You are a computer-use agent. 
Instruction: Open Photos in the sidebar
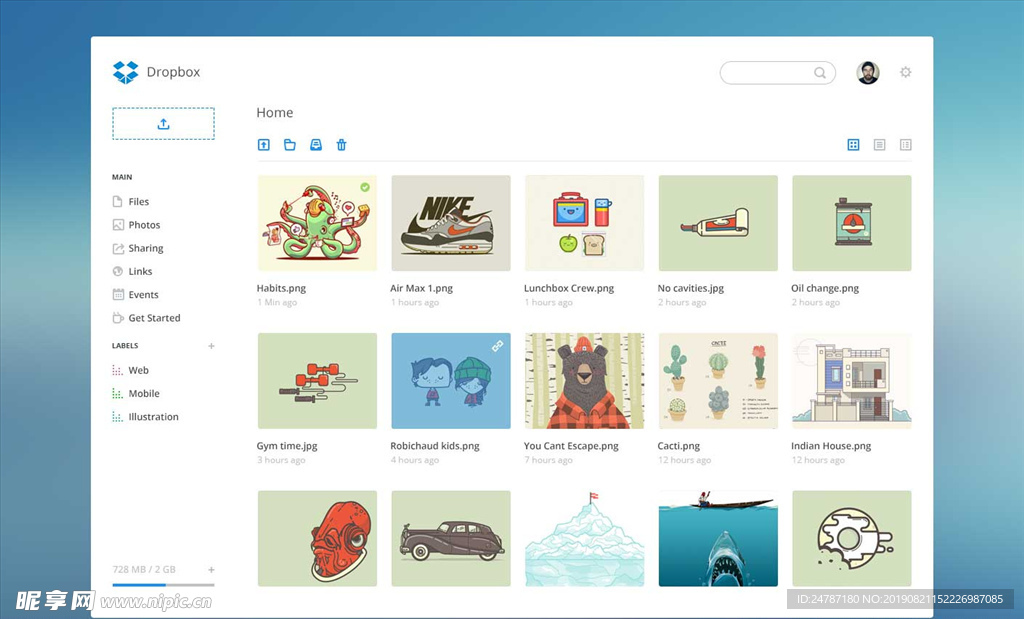tap(136, 225)
